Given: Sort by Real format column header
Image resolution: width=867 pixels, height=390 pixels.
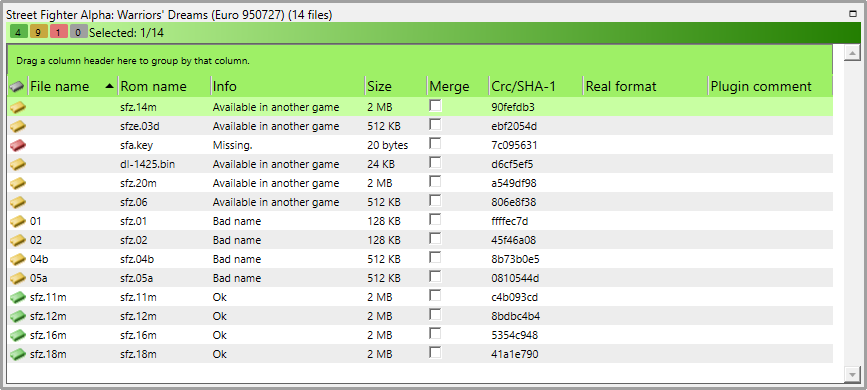Looking at the screenshot, I should click(645, 86).
